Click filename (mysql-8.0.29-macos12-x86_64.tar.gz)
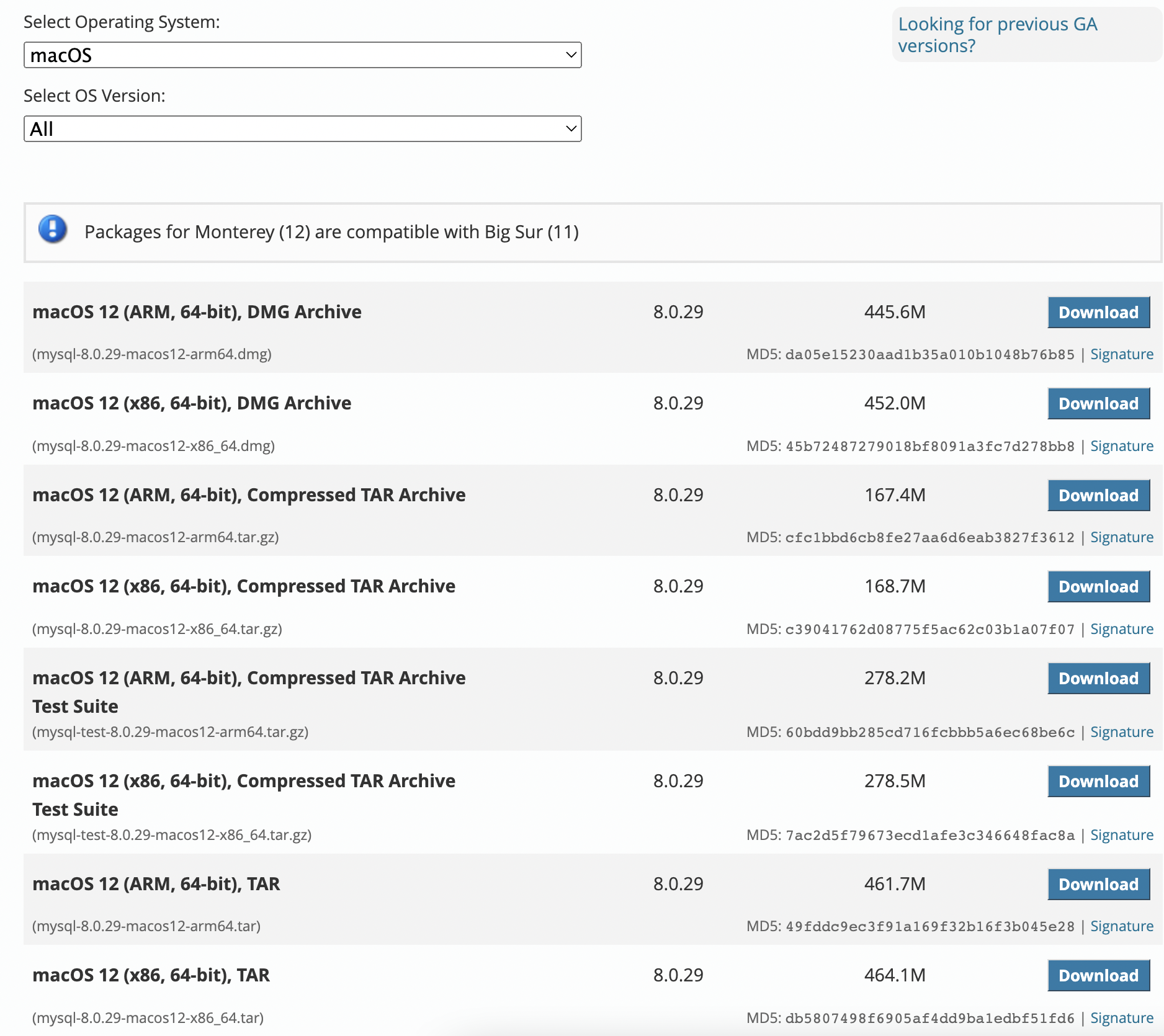 157,629
